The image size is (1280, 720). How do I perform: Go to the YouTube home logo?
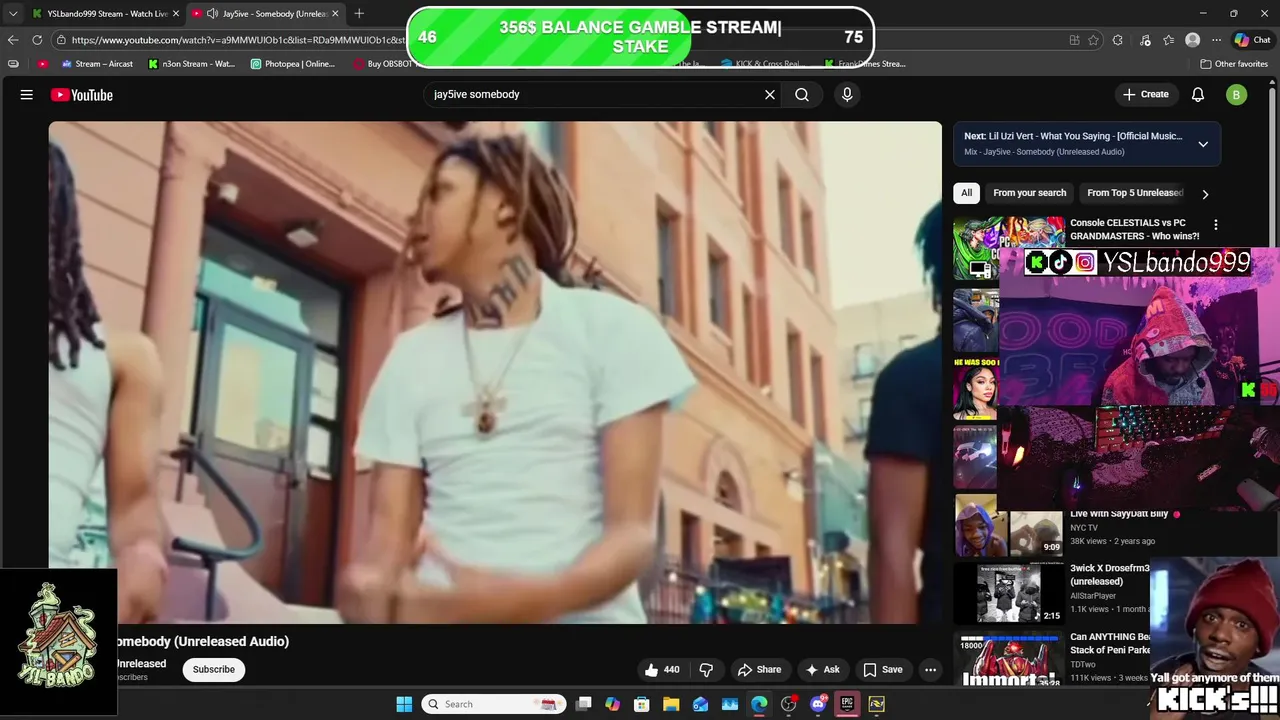tap(82, 95)
